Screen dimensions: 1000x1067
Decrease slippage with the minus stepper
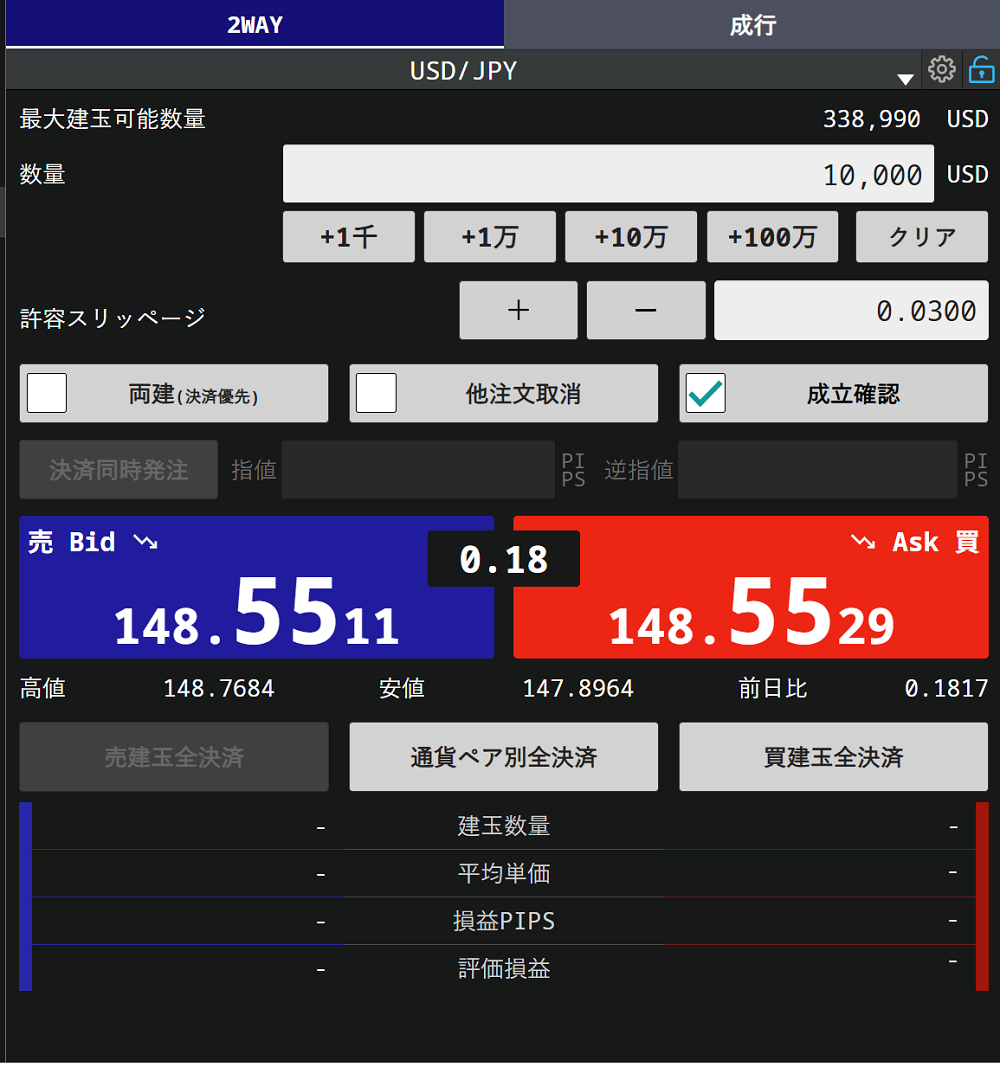click(x=645, y=310)
